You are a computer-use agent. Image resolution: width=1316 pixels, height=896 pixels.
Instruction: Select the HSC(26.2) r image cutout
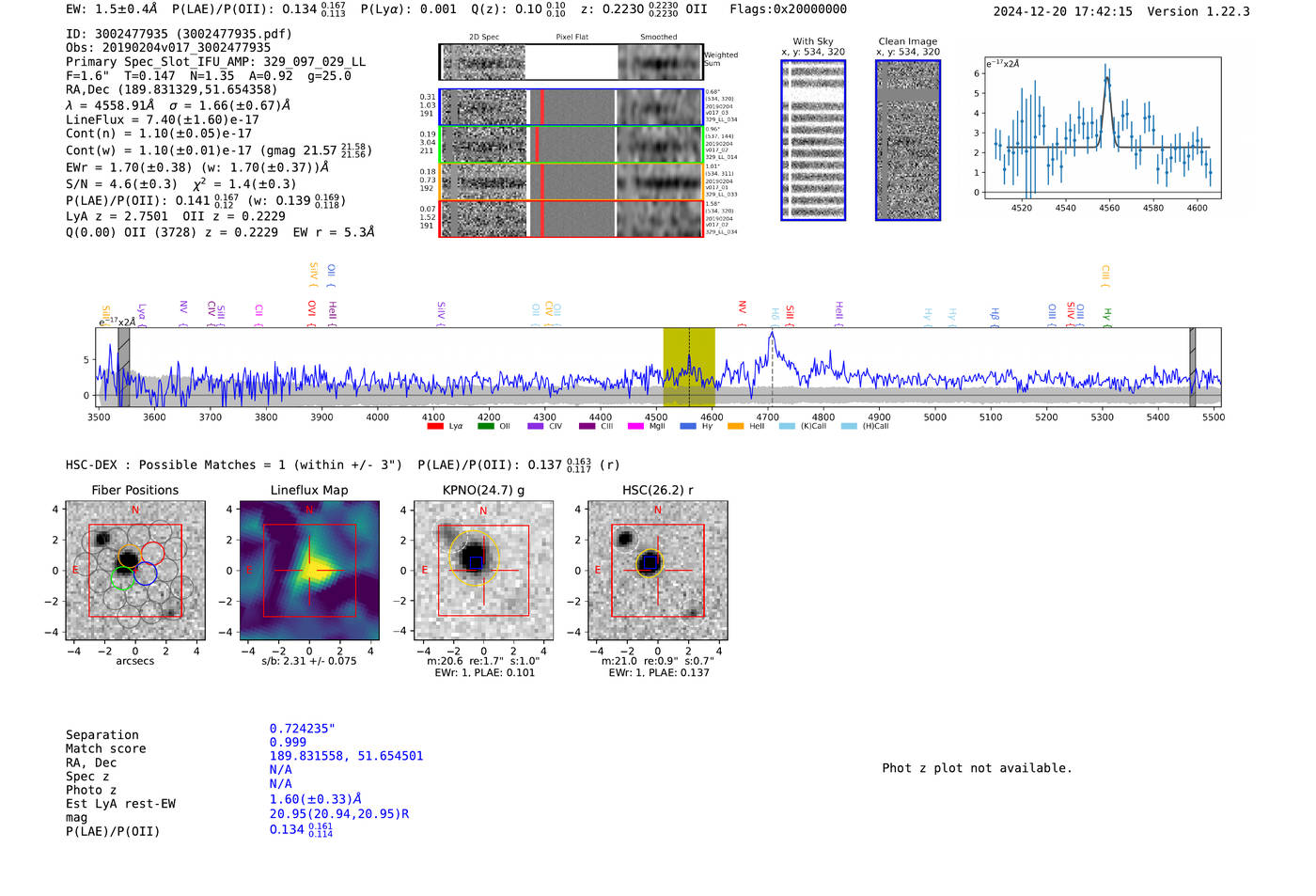pyautogui.click(x=657, y=570)
